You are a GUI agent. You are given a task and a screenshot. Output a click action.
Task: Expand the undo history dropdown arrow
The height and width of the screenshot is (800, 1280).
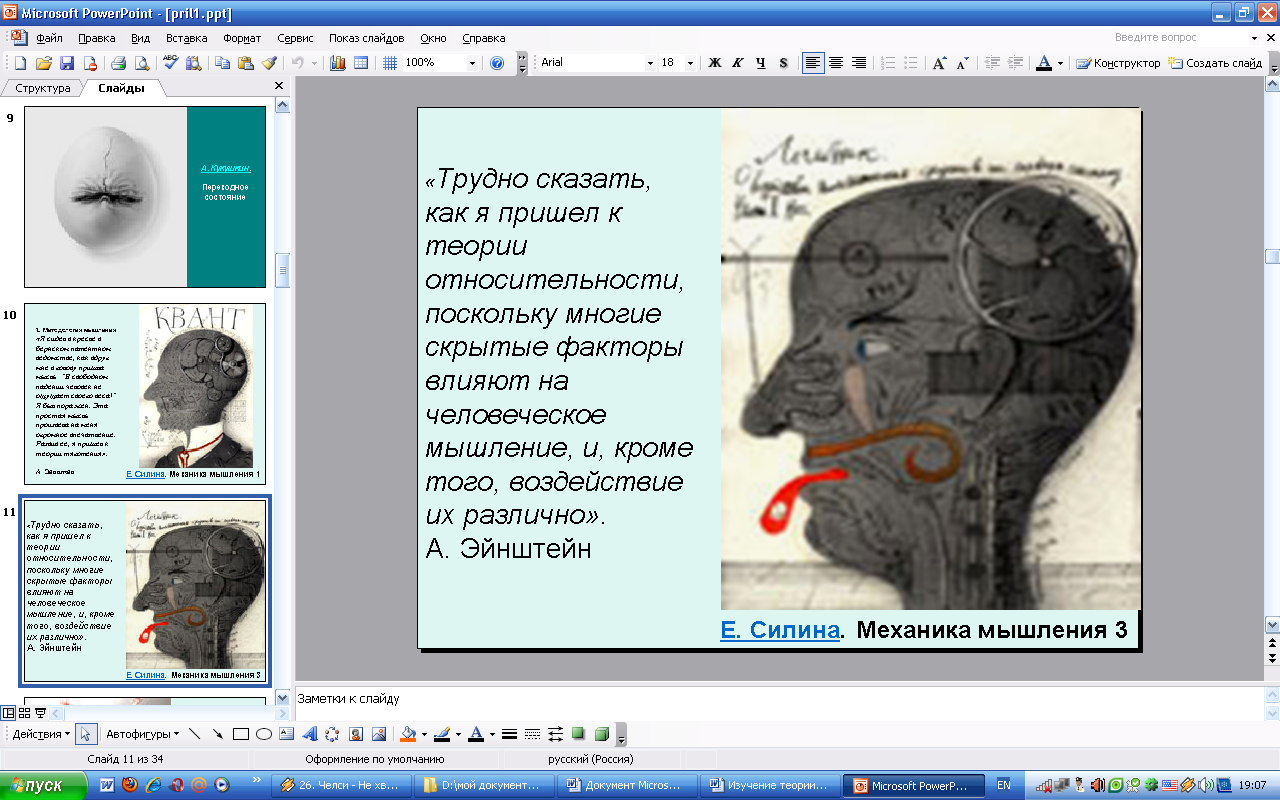314,63
